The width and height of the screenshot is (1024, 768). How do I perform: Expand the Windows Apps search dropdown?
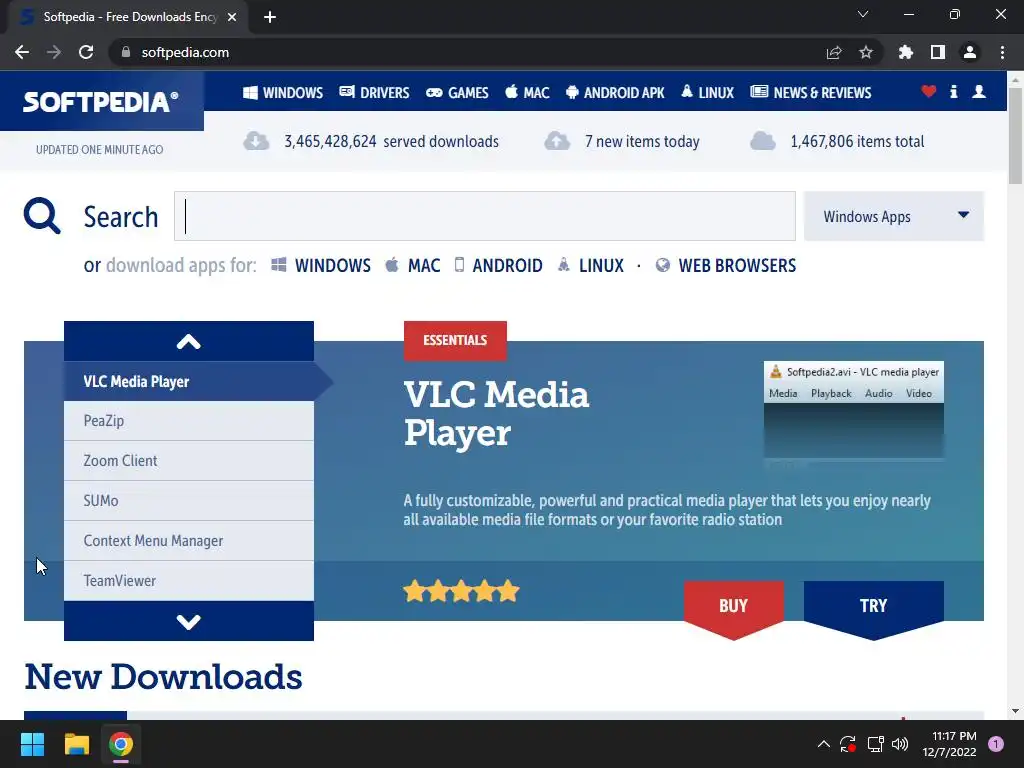click(893, 216)
